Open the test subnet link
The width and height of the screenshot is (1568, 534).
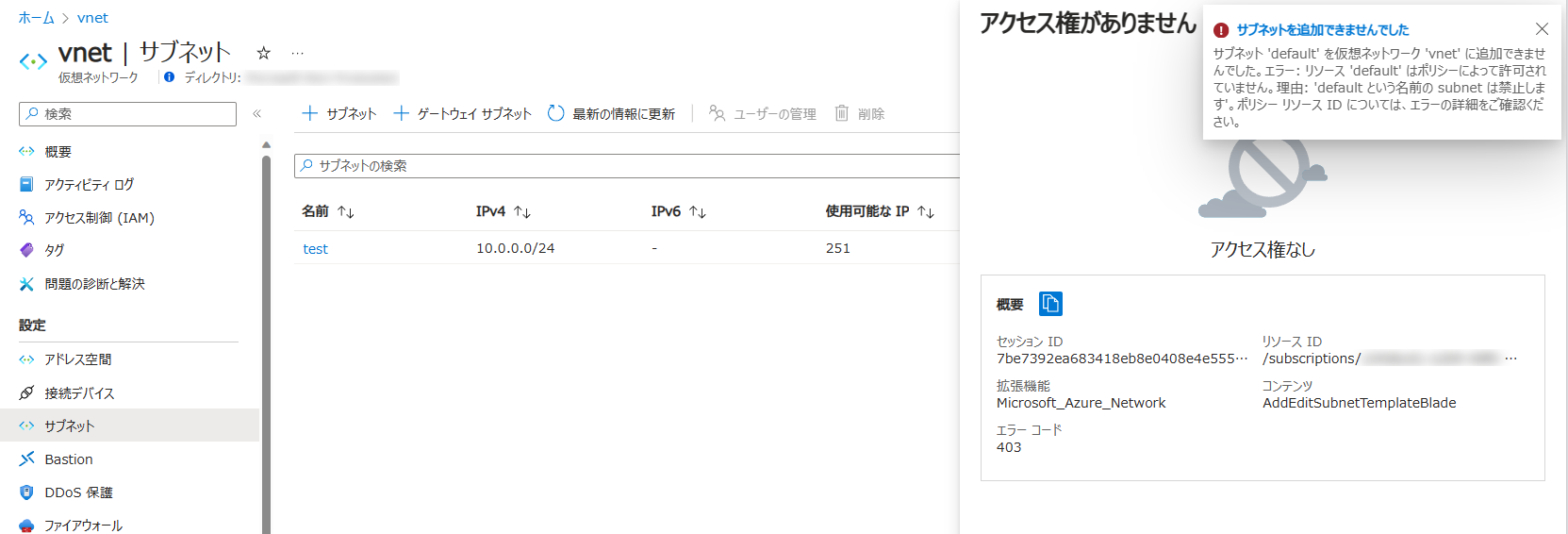point(315,249)
